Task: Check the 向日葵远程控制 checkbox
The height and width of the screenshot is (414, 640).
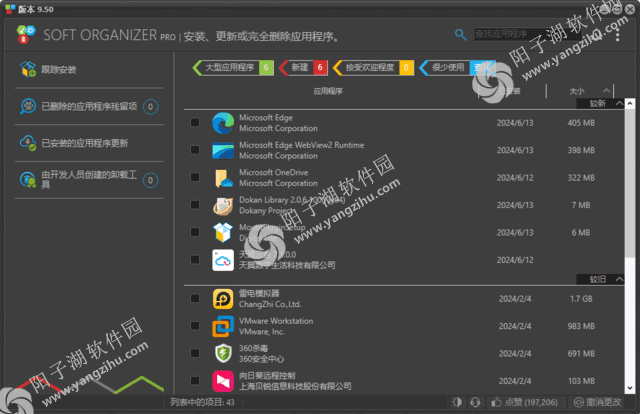Action: (x=195, y=381)
